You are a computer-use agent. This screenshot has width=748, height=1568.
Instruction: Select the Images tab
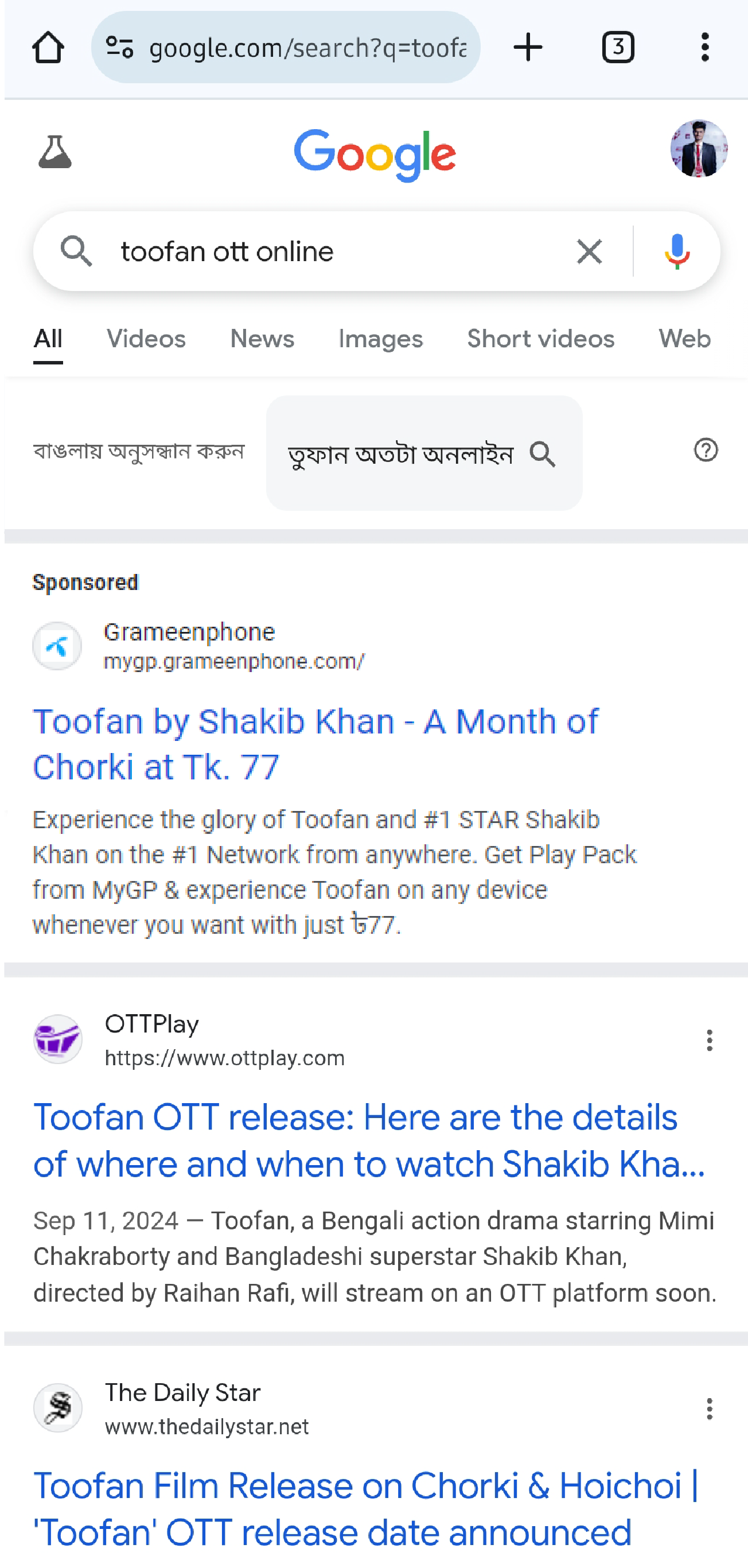[381, 339]
